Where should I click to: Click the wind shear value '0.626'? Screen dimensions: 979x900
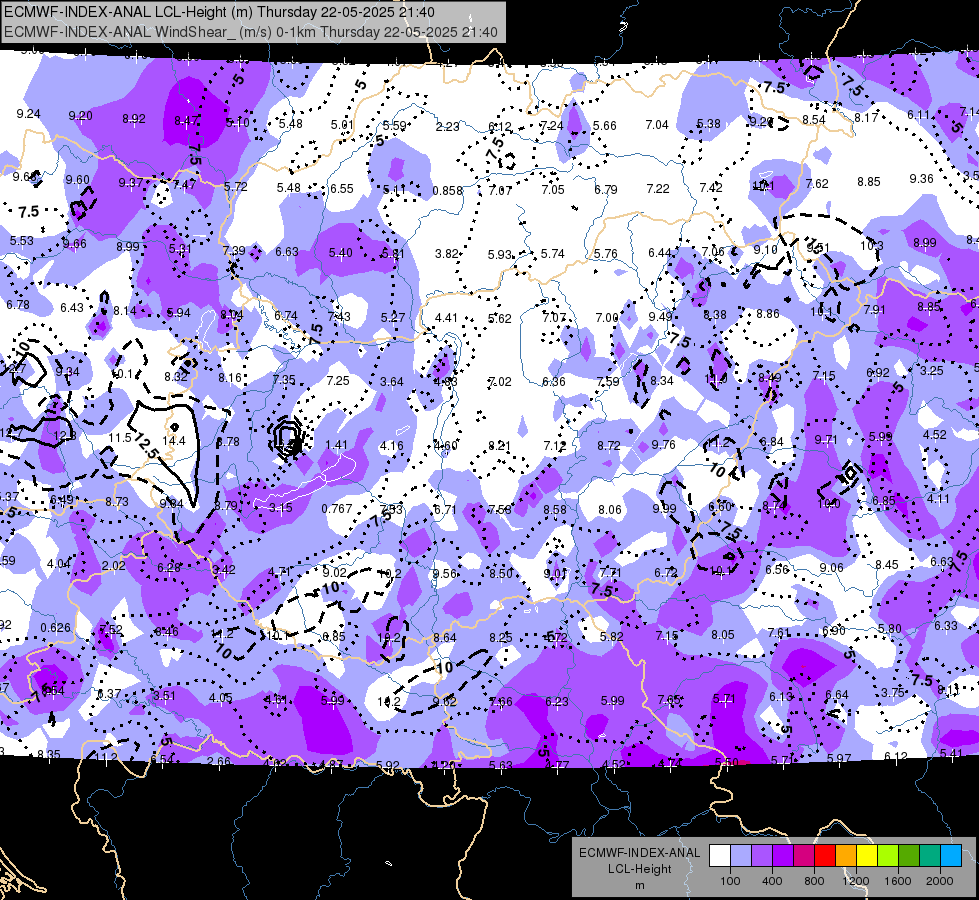(56, 628)
